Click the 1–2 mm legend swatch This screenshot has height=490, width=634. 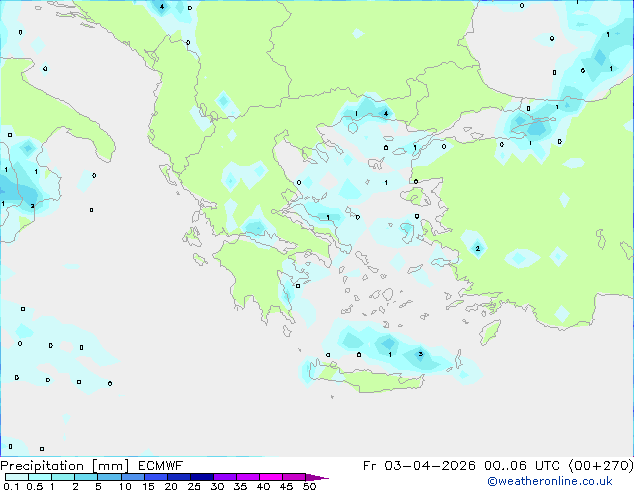[63, 477]
